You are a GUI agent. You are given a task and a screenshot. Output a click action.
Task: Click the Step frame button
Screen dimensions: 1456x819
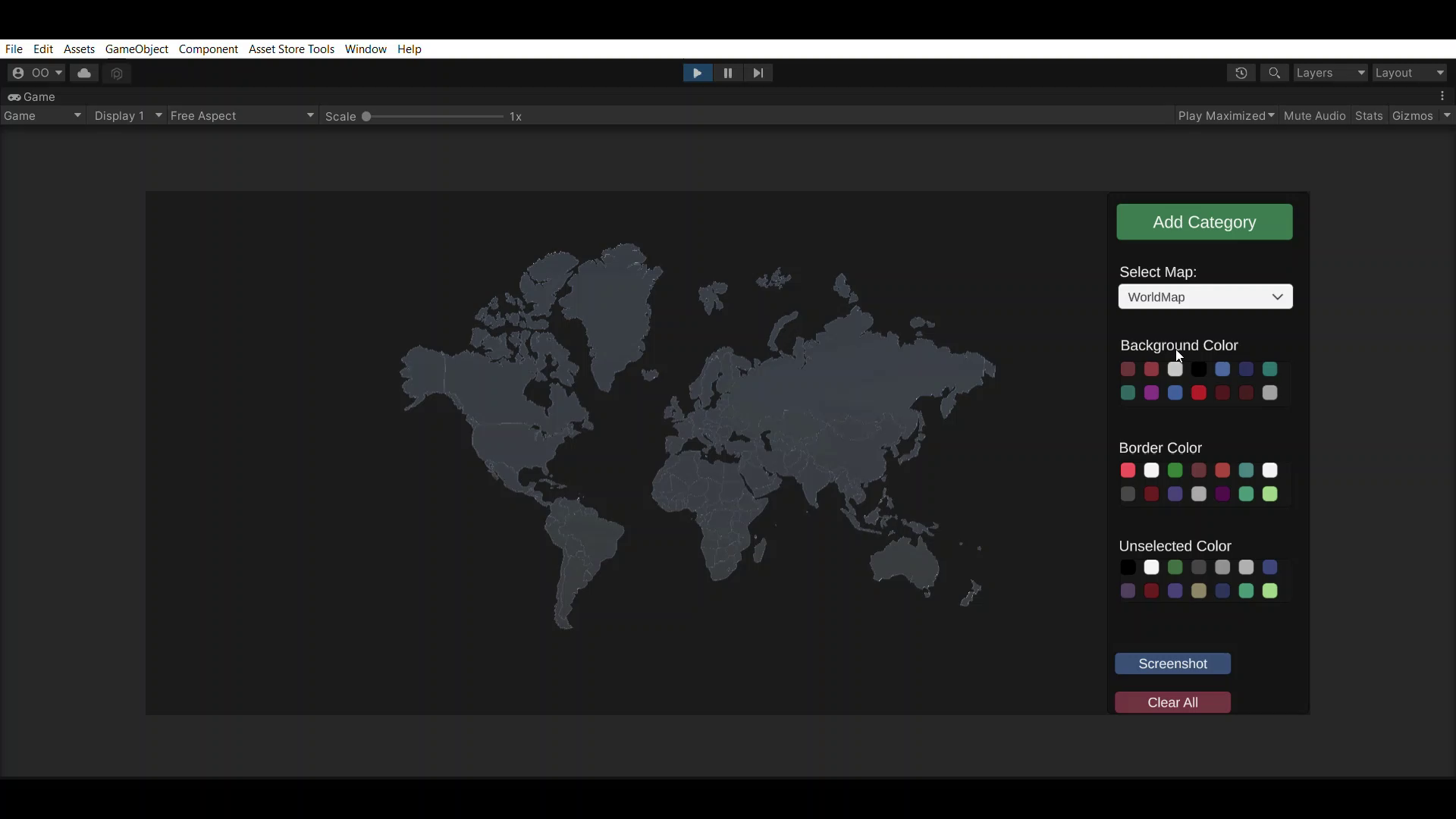click(758, 73)
